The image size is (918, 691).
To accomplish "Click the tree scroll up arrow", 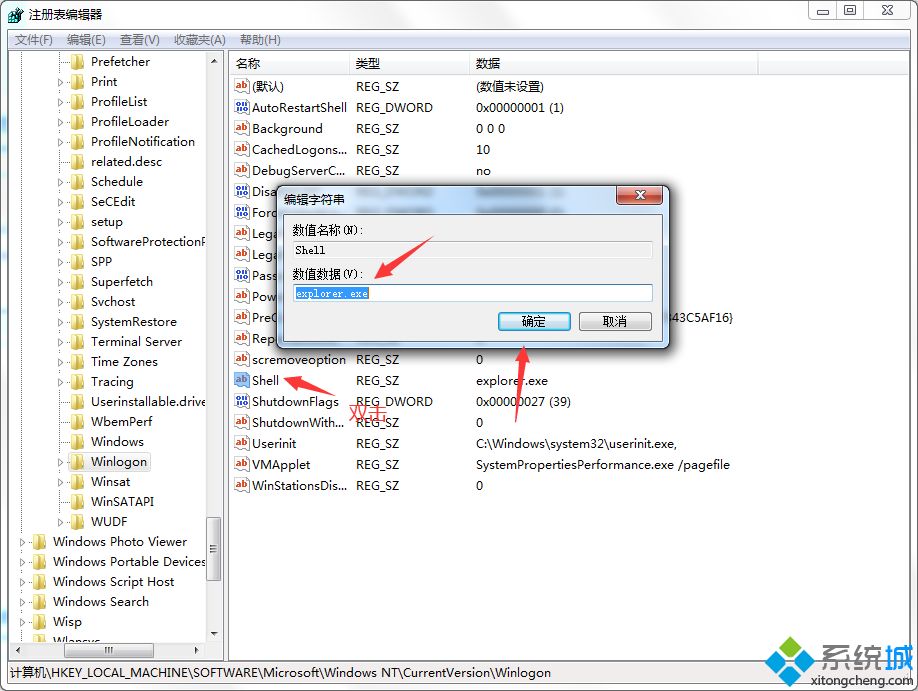I will [214, 61].
